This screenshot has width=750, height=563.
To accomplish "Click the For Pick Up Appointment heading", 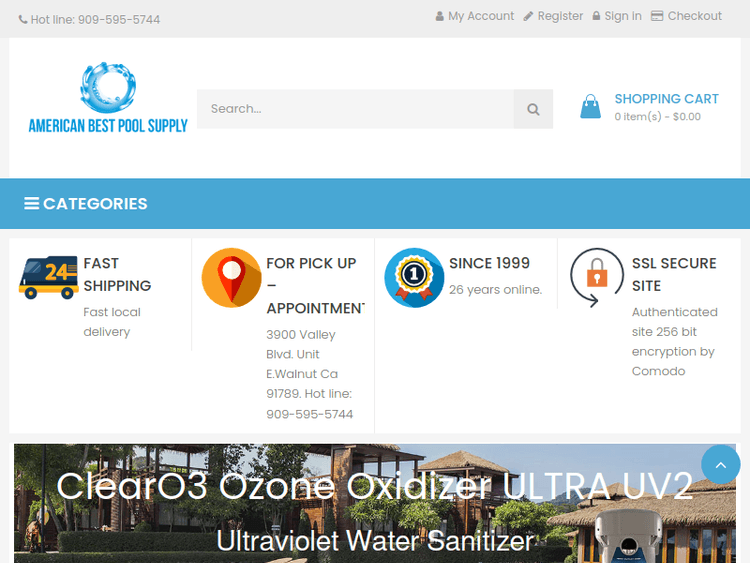I will (311, 285).
